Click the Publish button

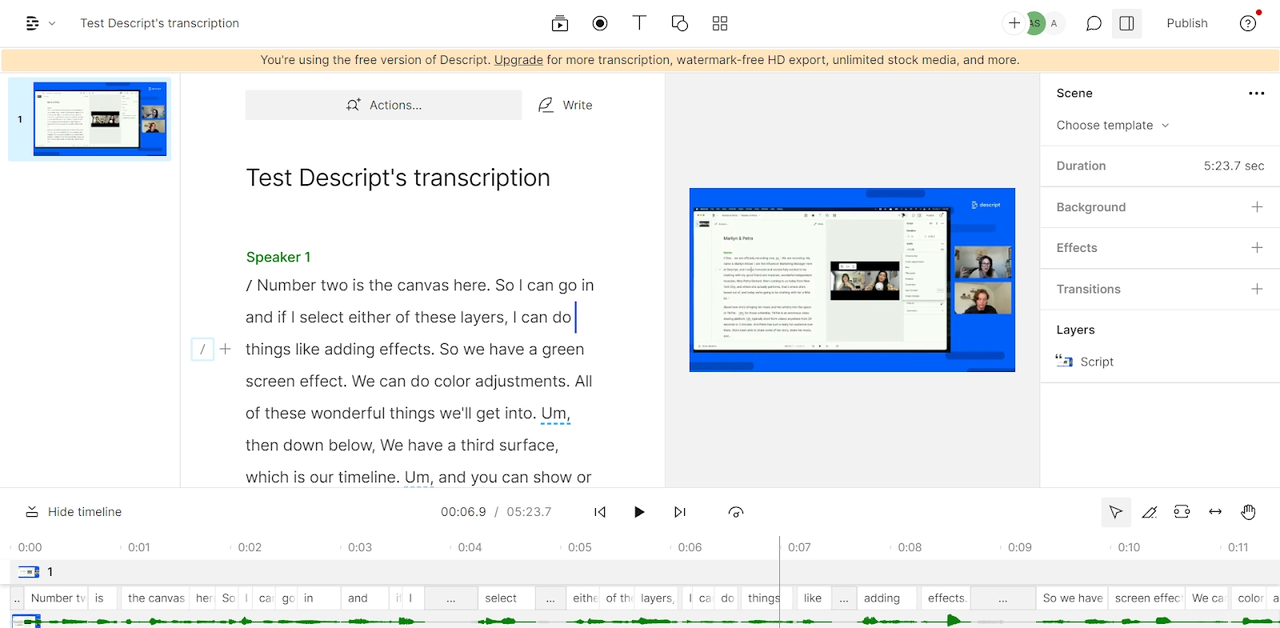(1186, 23)
